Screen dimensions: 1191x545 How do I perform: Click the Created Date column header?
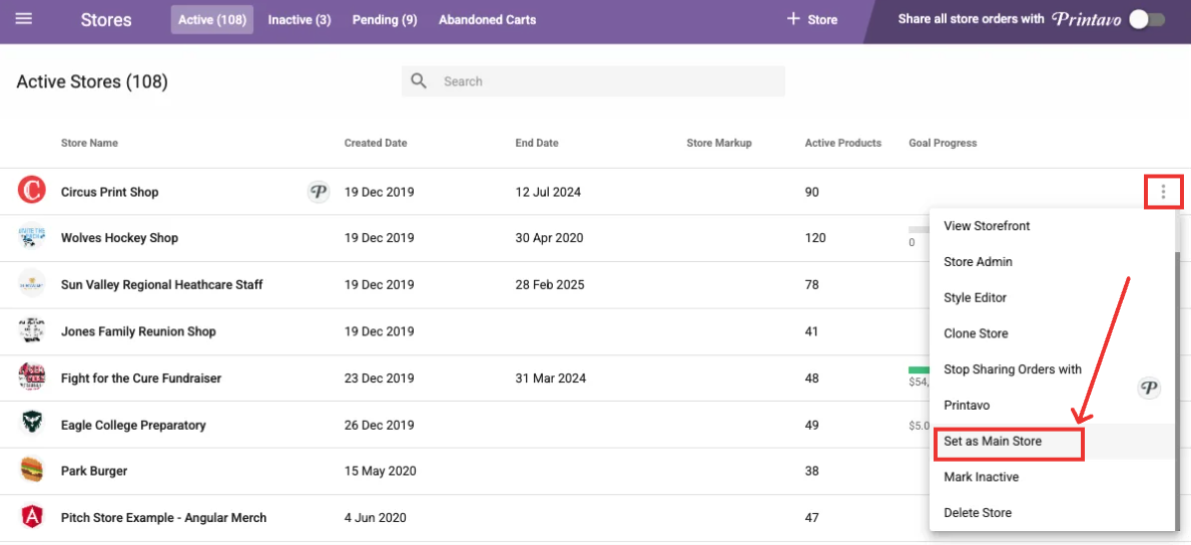375,143
